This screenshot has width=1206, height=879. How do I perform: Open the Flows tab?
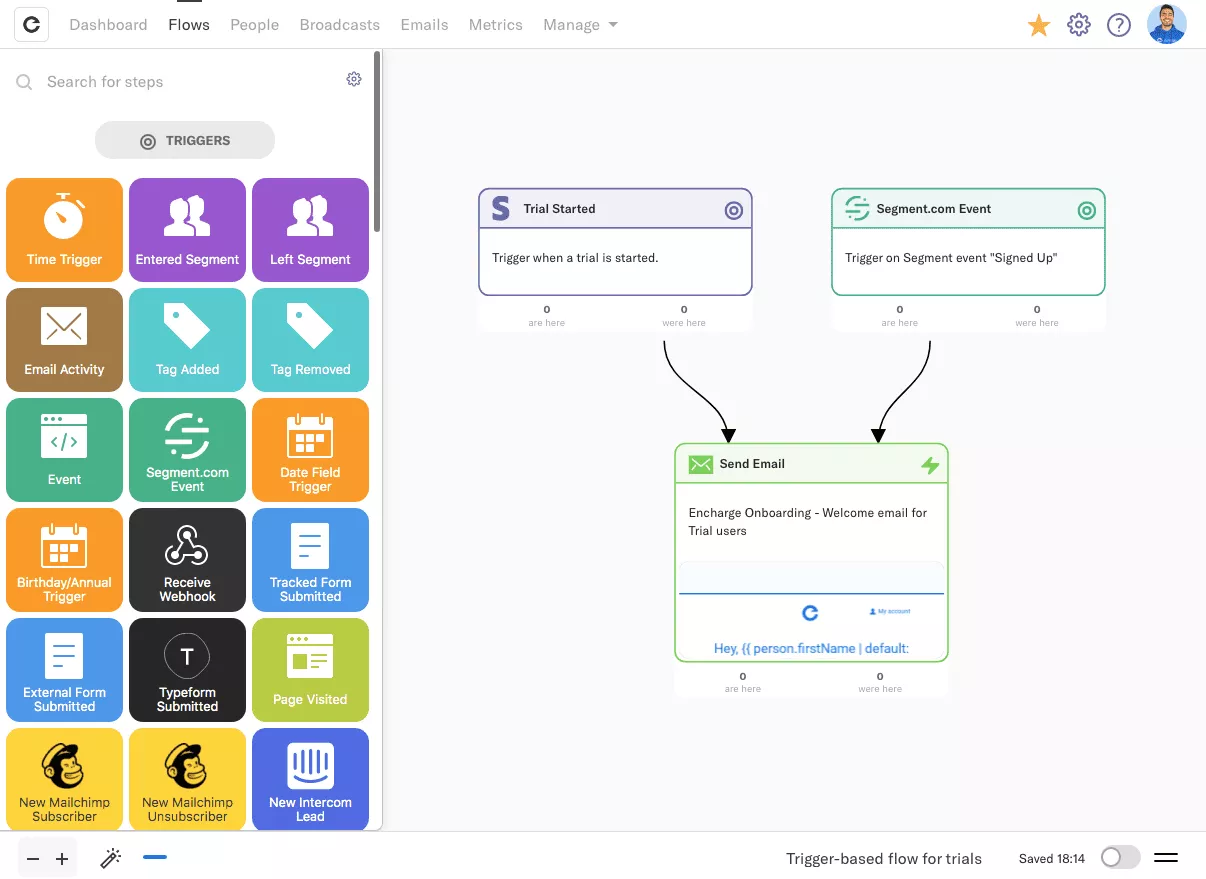(x=189, y=25)
